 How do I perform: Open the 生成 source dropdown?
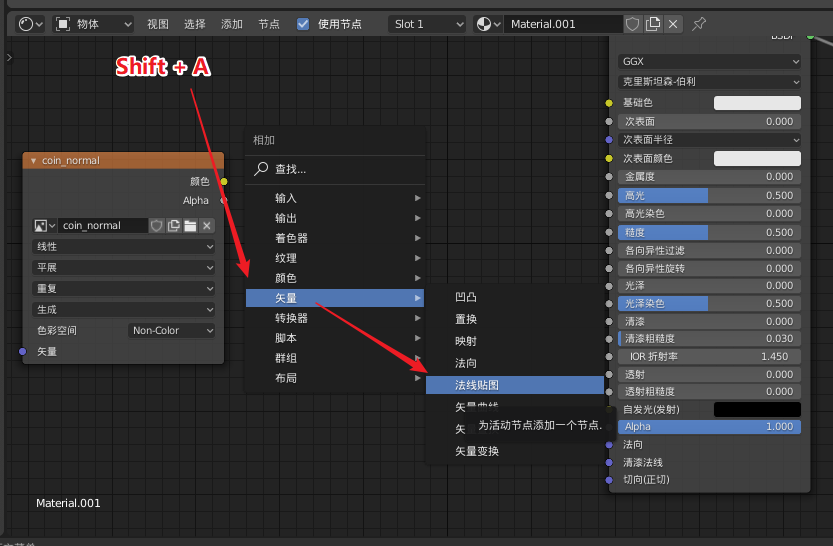click(x=123, y=310)
